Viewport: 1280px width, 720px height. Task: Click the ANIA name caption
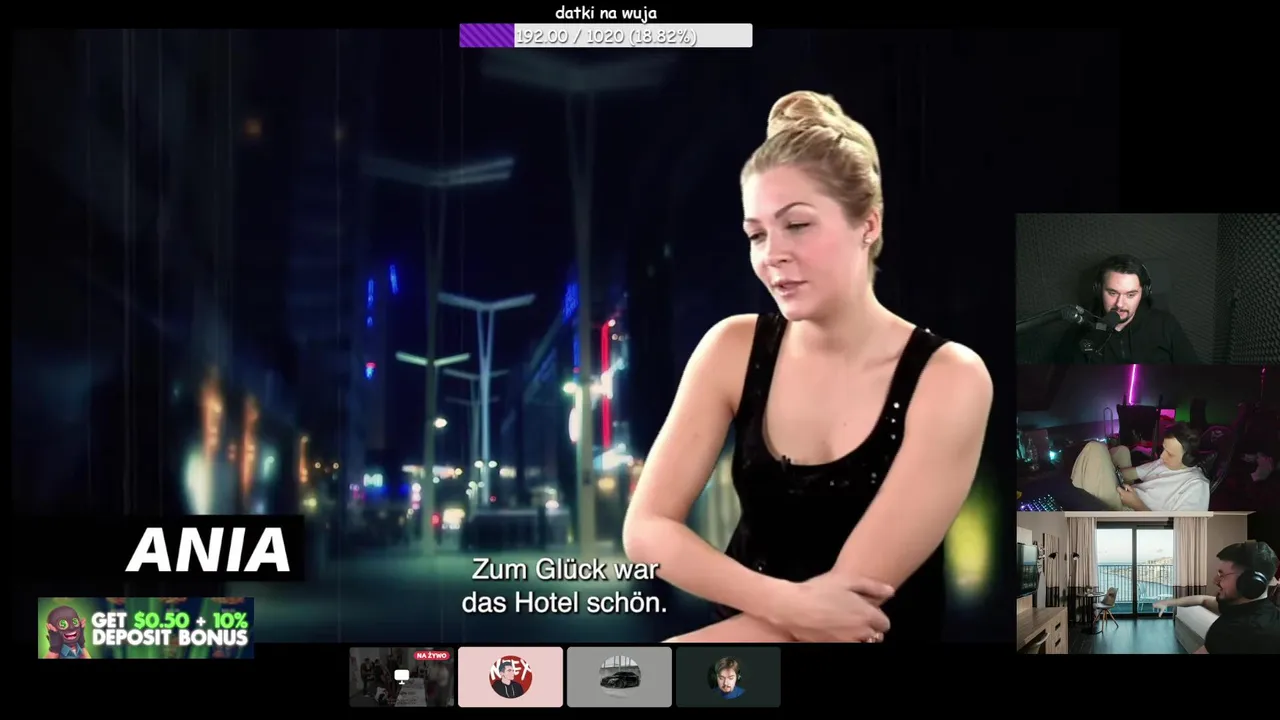pyautogui.click(x=208, y=549)
